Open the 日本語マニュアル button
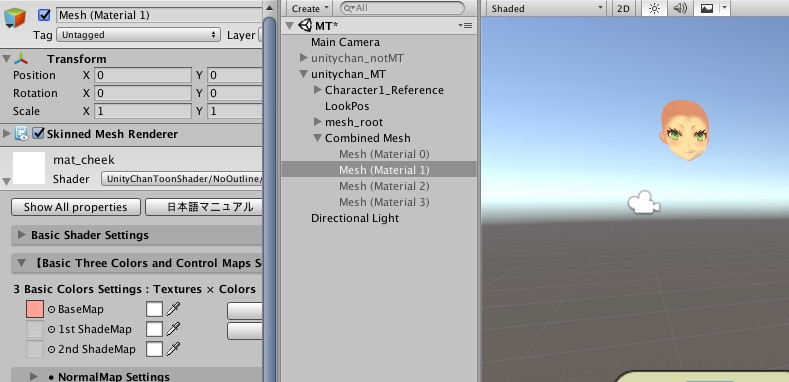Screen dimensions: 789x382 [x=204, y=207]
